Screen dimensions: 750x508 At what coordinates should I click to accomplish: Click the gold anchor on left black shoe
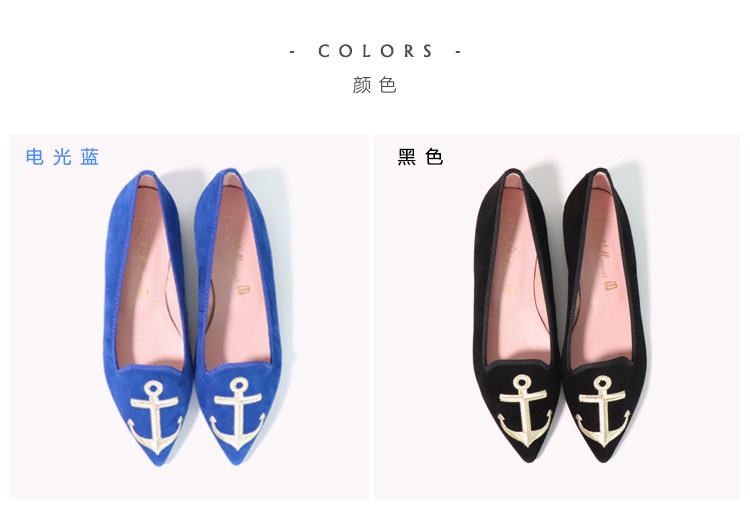click(524, 410)
